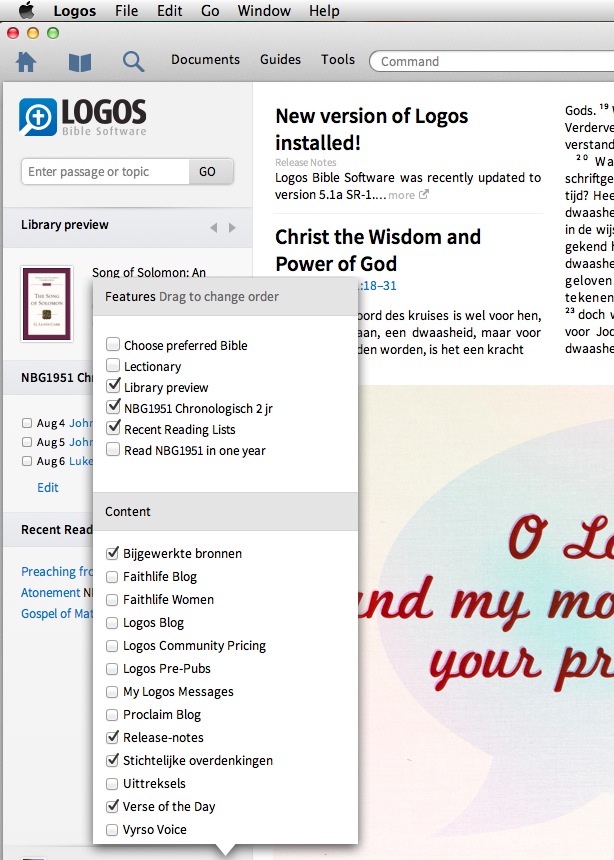Enable Logos Community Pricing content
This screenshot has width=614, height=860.
tap(112, 646)
